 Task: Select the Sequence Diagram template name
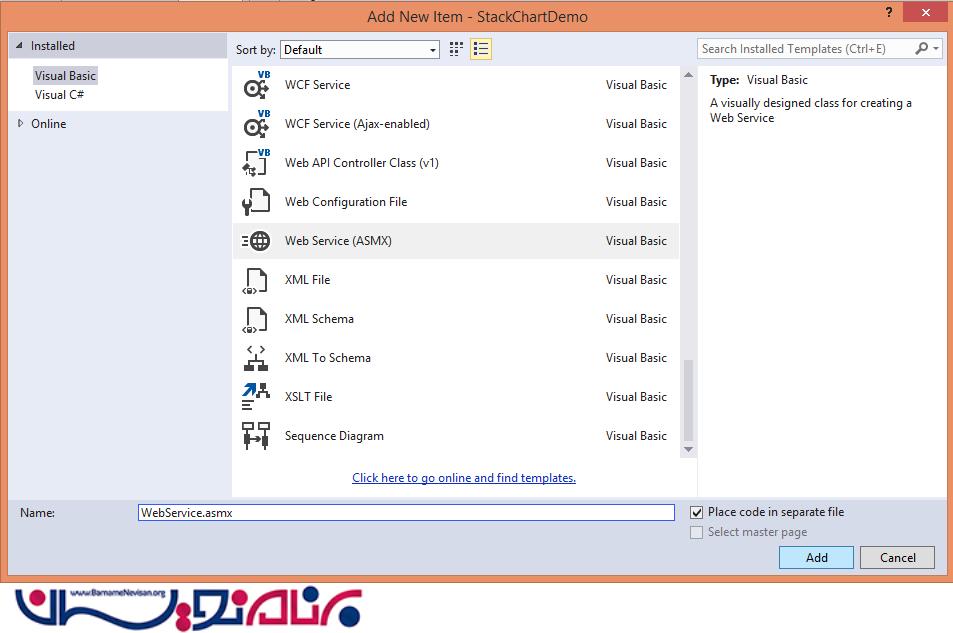click(x=334, y=436)
